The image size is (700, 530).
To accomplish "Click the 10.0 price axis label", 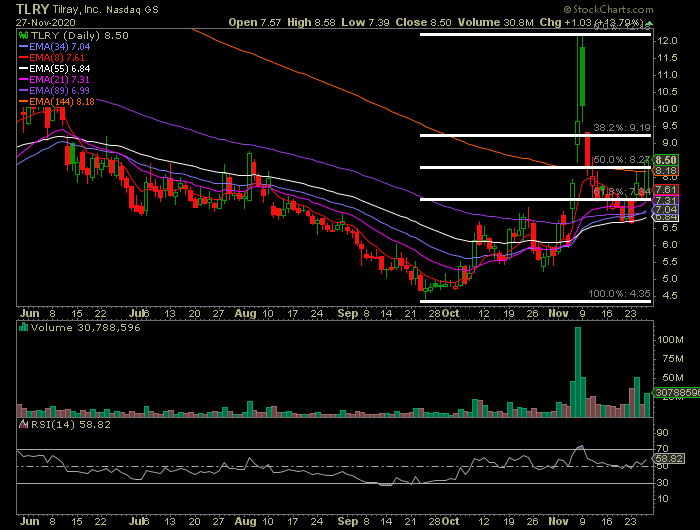I will [667, 109].
